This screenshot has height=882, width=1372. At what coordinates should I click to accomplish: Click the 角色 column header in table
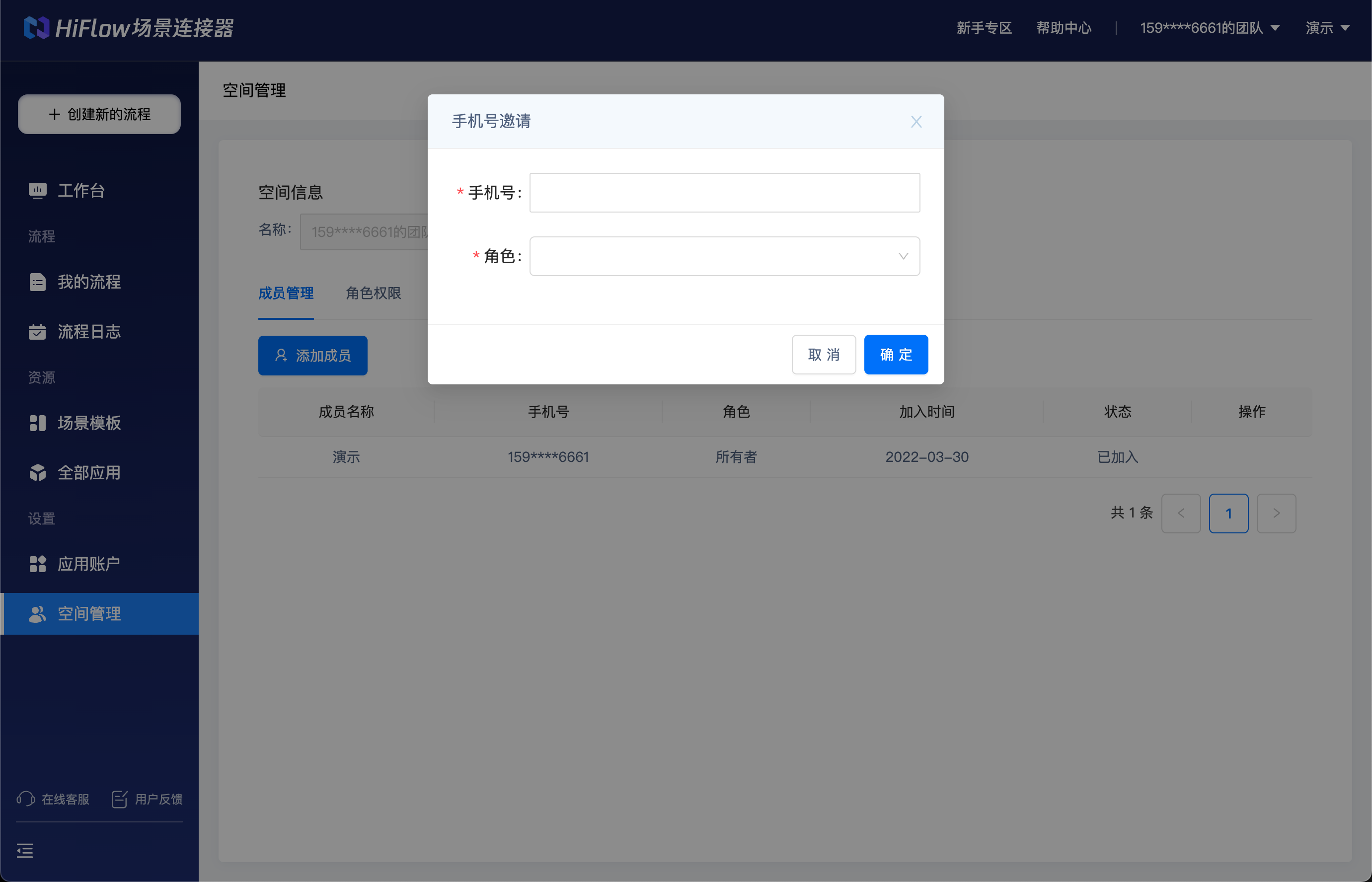(736, 412)
